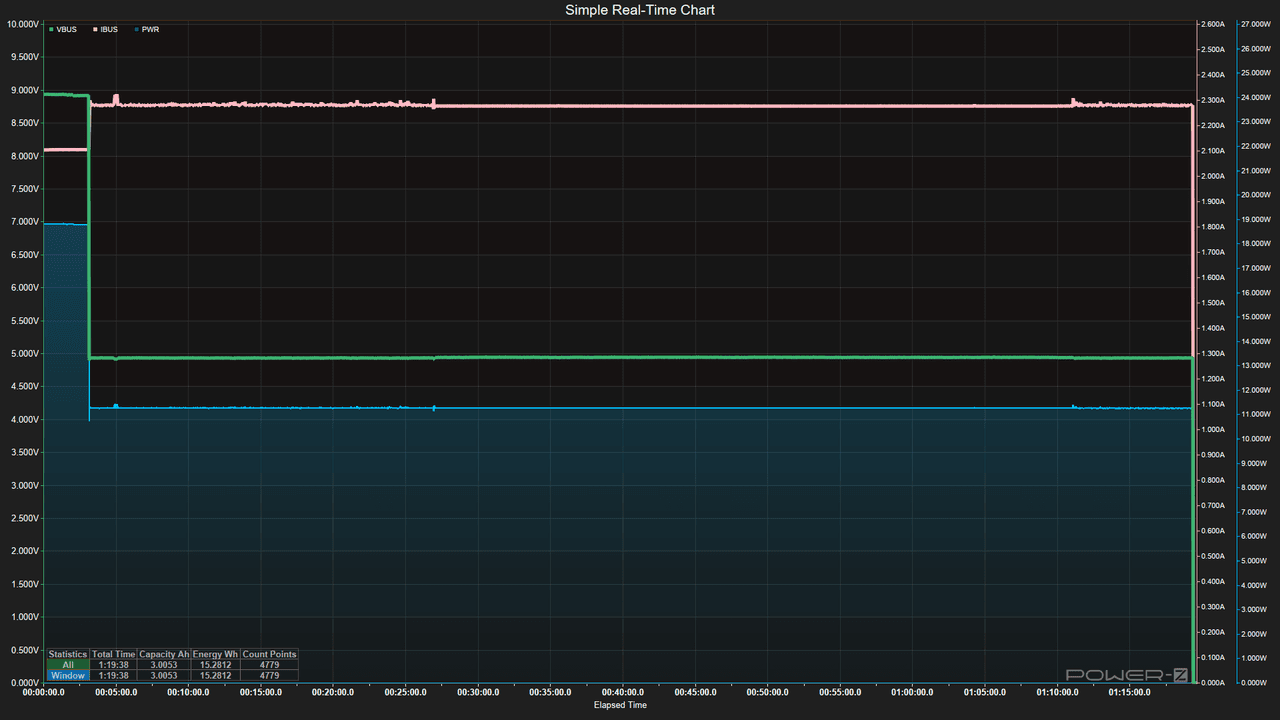Click the 'Capacity Ah' column header
Screen dimensions: 1280x720
(x=164, y=655)
